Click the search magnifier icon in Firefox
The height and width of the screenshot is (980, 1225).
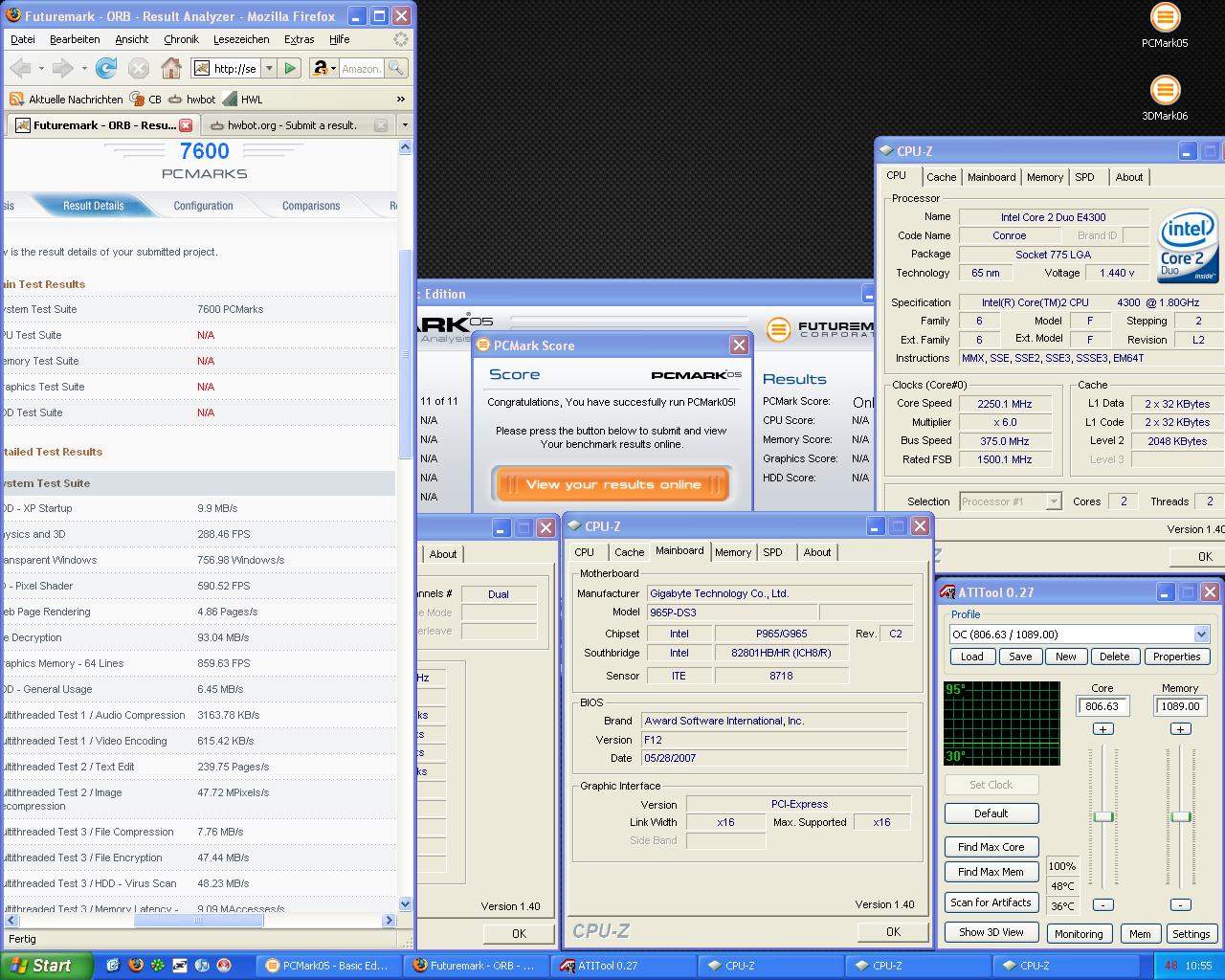coord(395,68)
